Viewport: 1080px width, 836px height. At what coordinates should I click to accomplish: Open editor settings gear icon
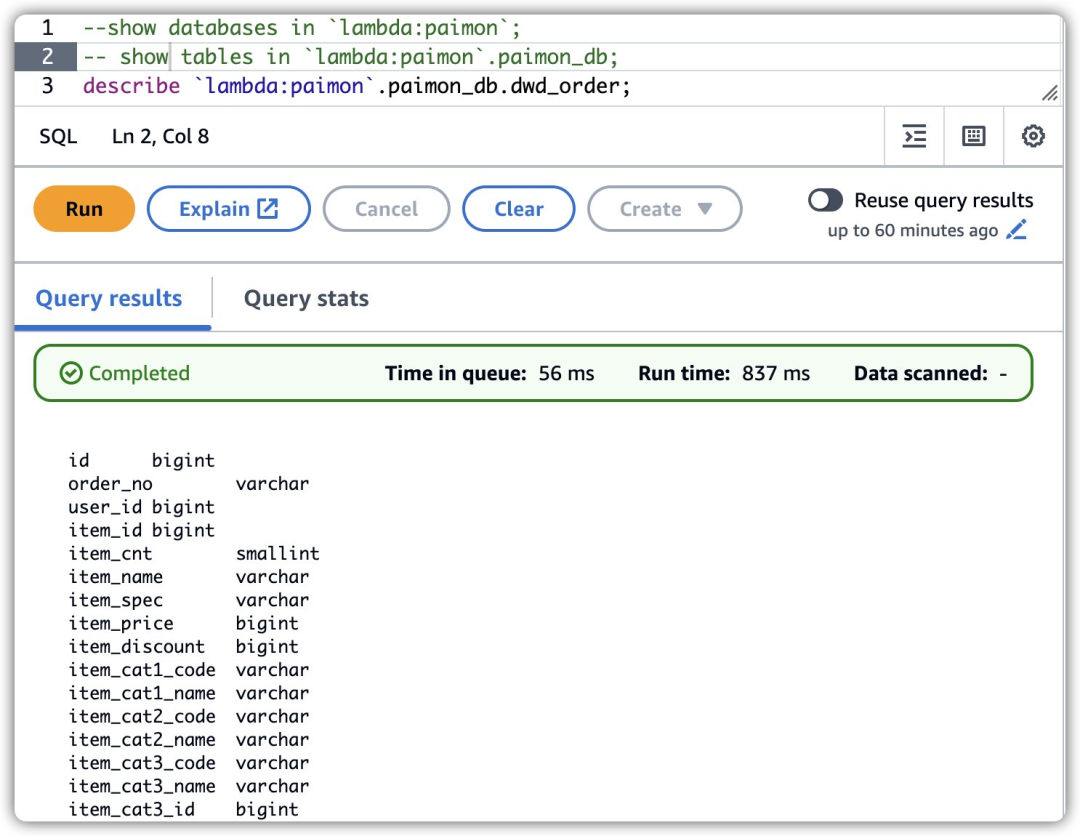(x=1032, y=136)
